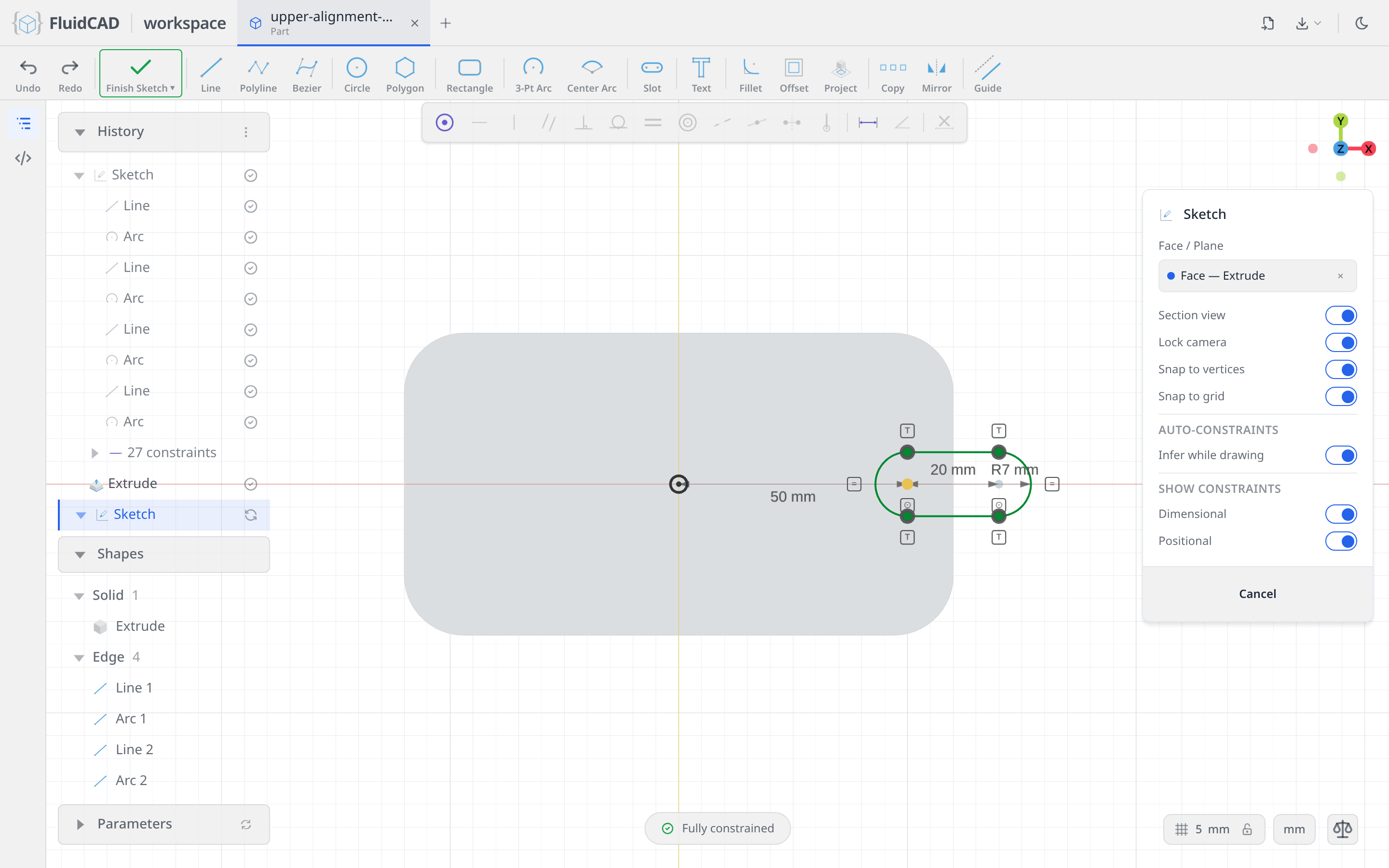Expand the Parameters panel

tap(81, 825)
